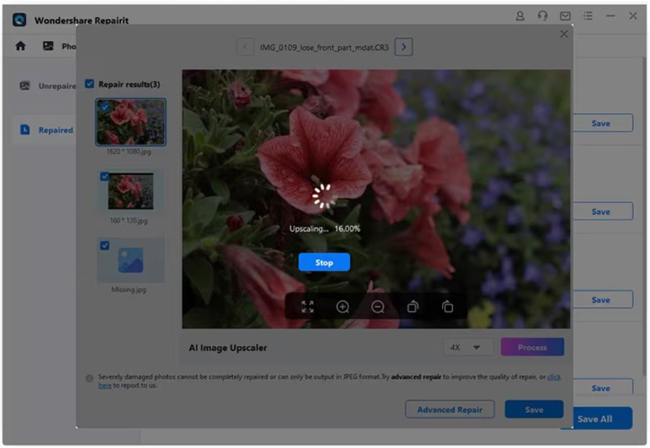Click the Photo repair icon beside Home
The image size is (650, 448).
(x=48, y=46)
